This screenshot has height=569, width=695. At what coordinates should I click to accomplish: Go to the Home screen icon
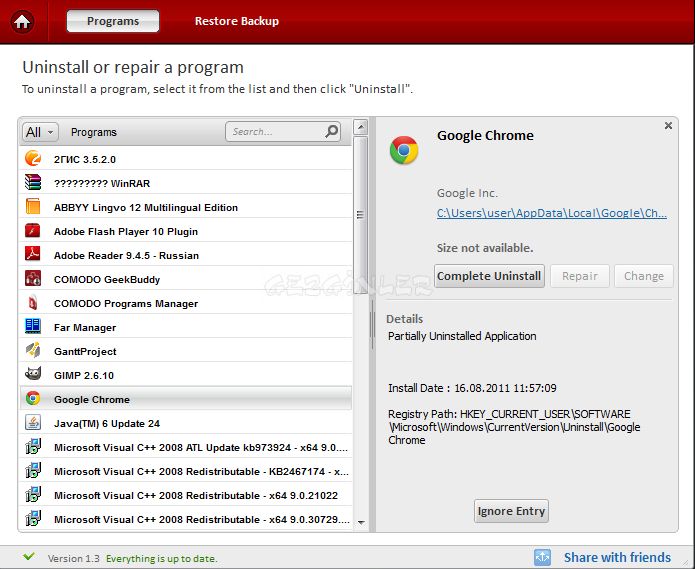(22, 21)
